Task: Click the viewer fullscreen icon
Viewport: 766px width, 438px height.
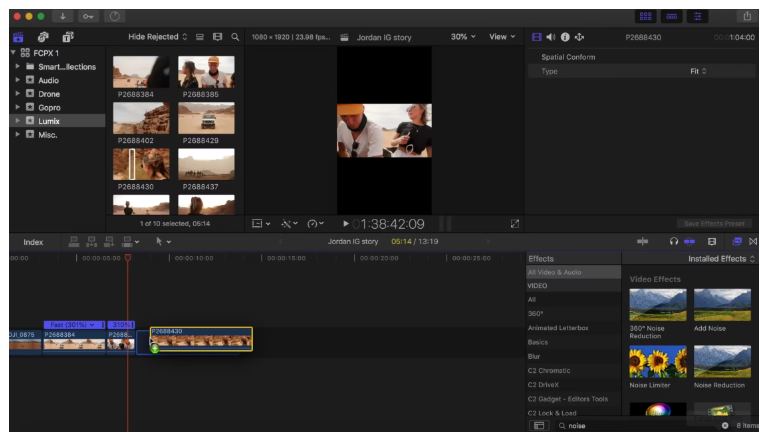Action: pyautogui.click(x=514, y=224)
